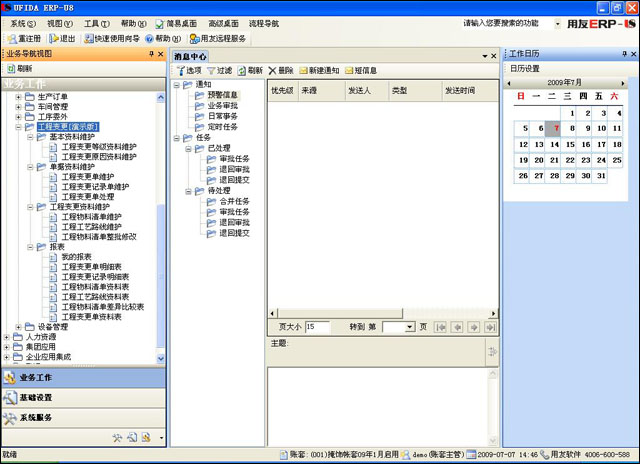Click the expand icon beside the 主题 field
This screenshot has height=464, width=640.
coord(493,351)
